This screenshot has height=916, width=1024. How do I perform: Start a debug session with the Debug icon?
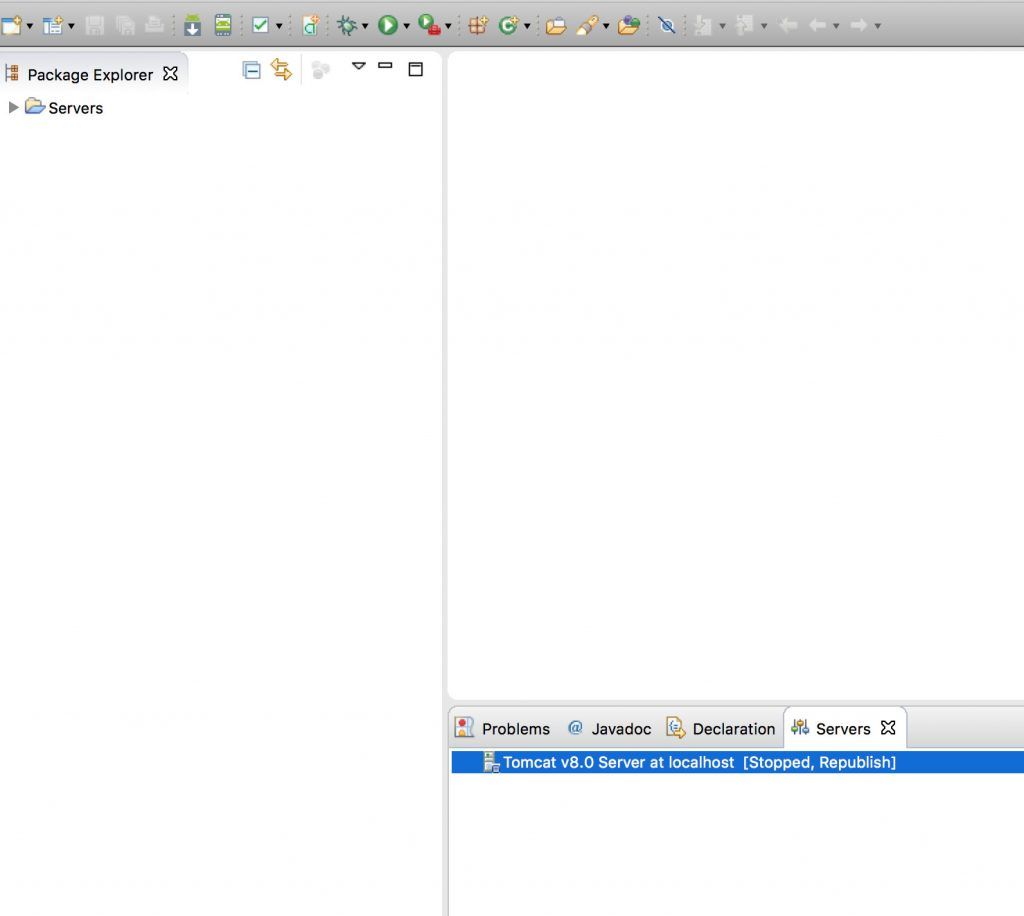pos(348,25)
